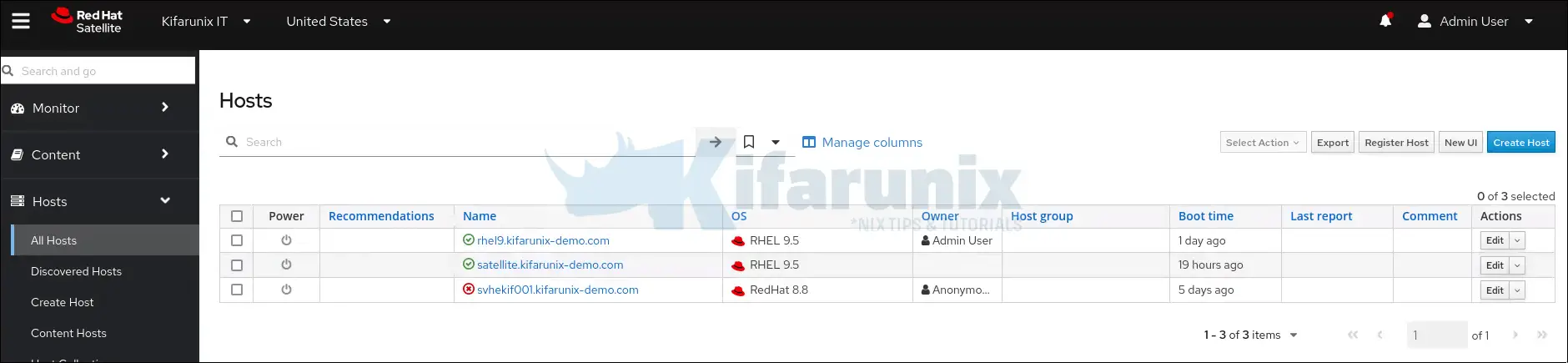Click power icon for svhekif001.kifarunix-demo.com
Image resolution: width=1568 pixels, height=363 pixels.
point(286,290)
